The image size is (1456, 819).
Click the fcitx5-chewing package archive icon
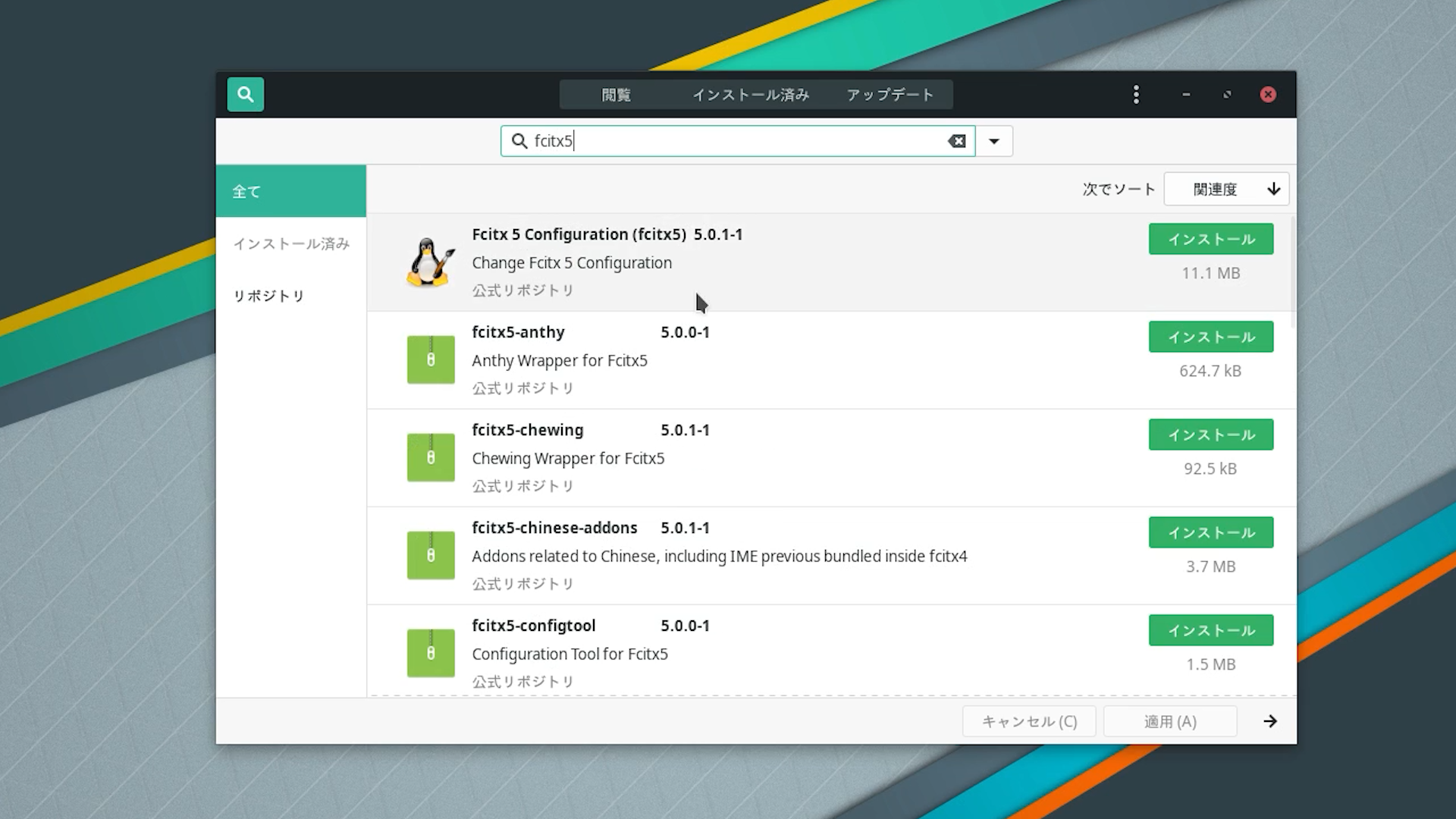pos(430,457)
